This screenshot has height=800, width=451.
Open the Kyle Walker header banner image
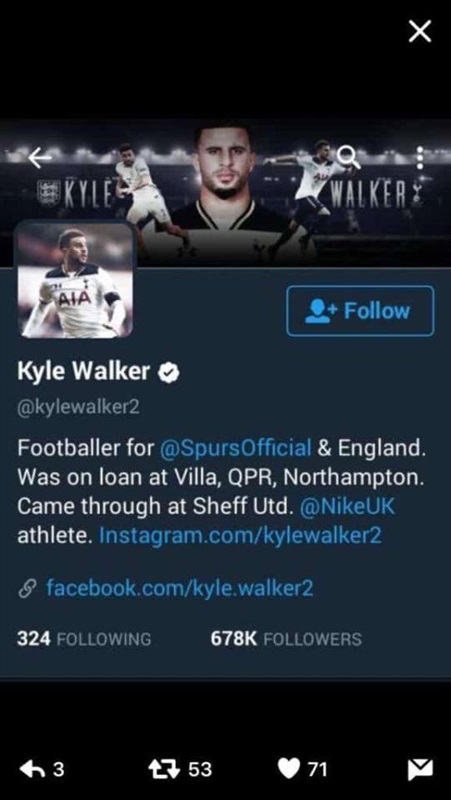(x=226, y=193)
